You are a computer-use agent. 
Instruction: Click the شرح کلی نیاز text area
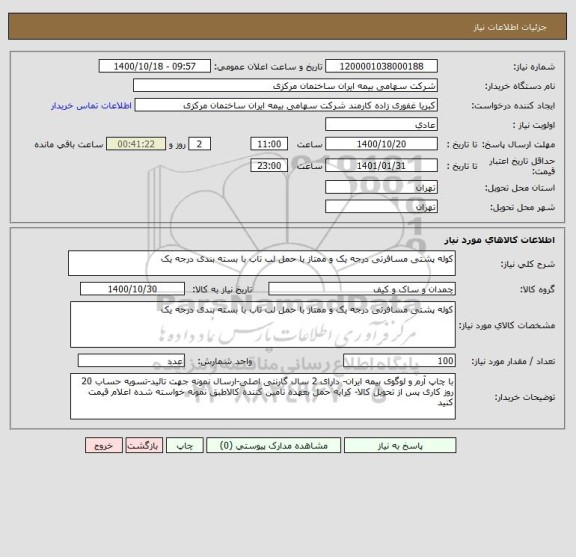[x=262, y=263]
